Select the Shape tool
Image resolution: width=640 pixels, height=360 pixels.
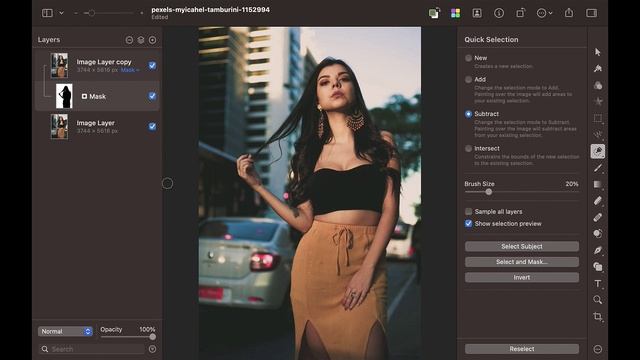[x=598, y=267]
